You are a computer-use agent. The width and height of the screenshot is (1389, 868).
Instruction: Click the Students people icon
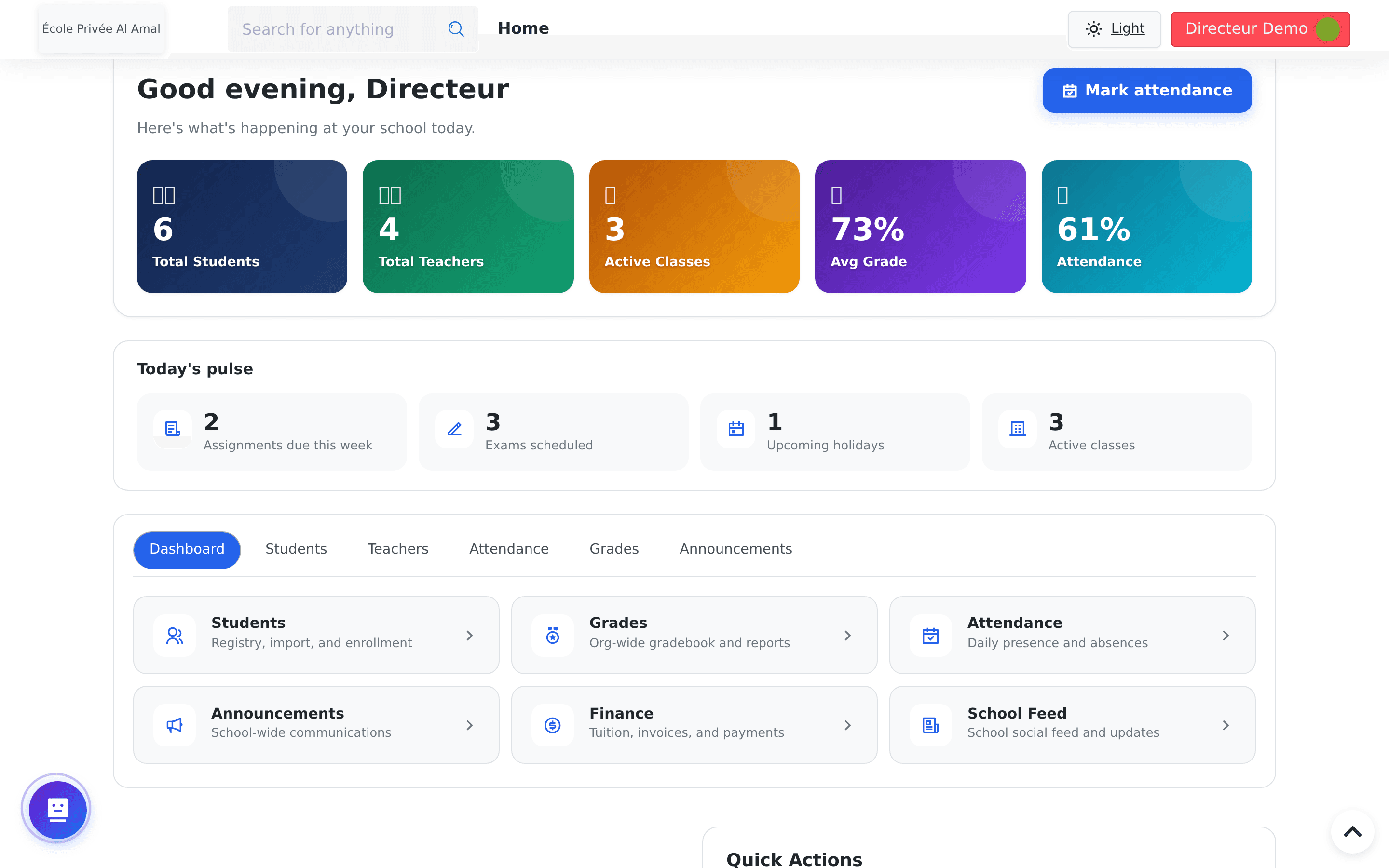pyautogui.click(x=175, y=636)
